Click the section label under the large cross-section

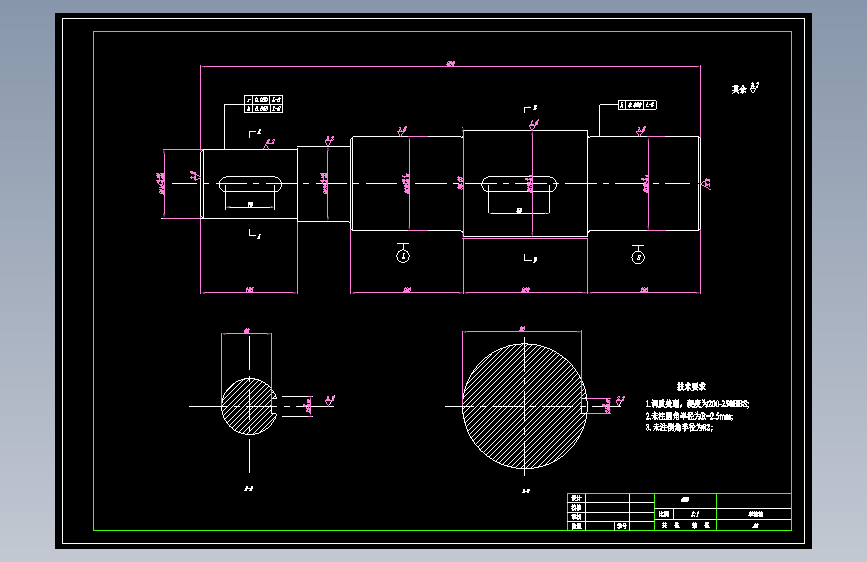click(526, 491)
